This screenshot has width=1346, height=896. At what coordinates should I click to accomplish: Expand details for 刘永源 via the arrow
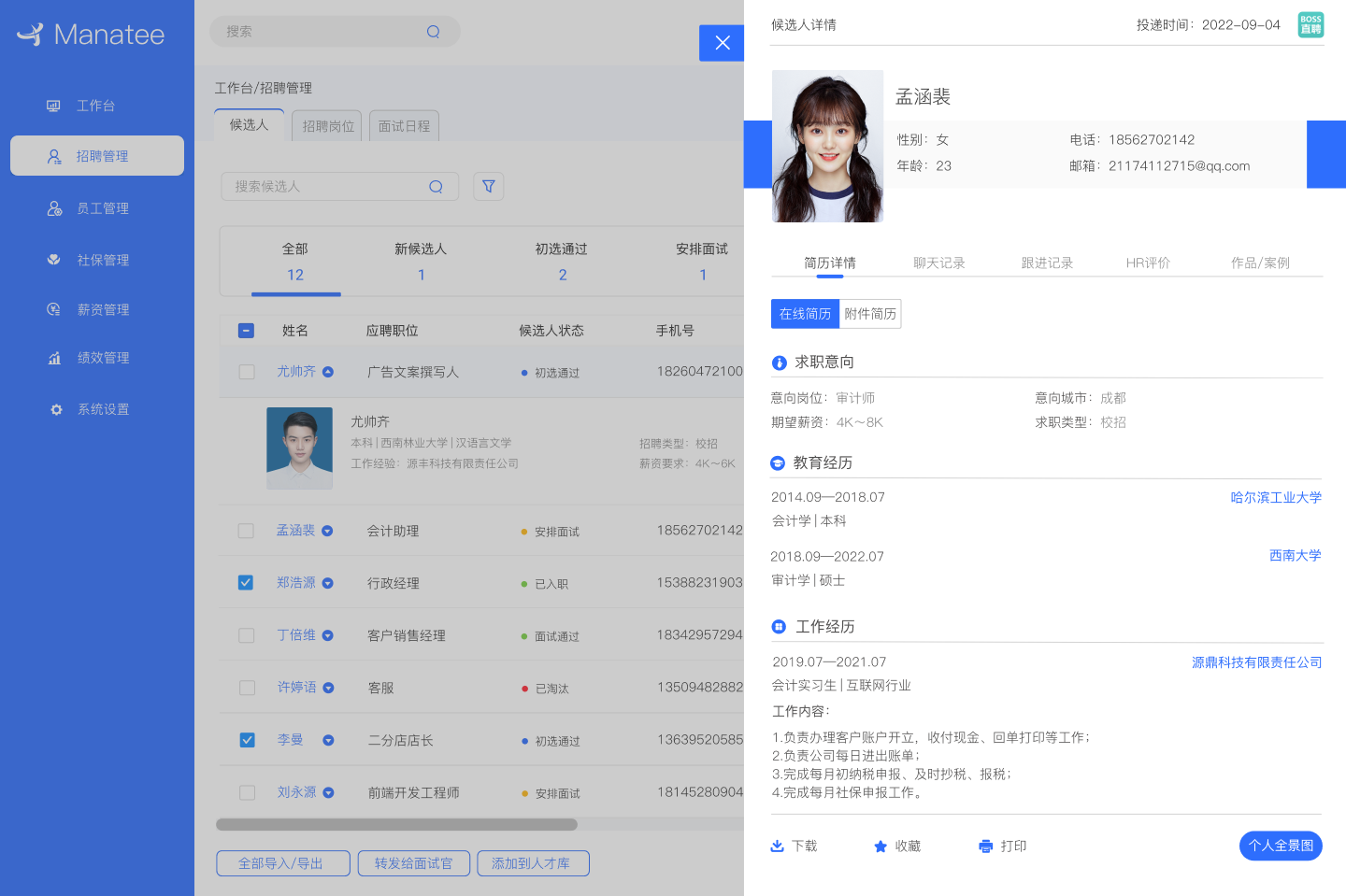328,792
